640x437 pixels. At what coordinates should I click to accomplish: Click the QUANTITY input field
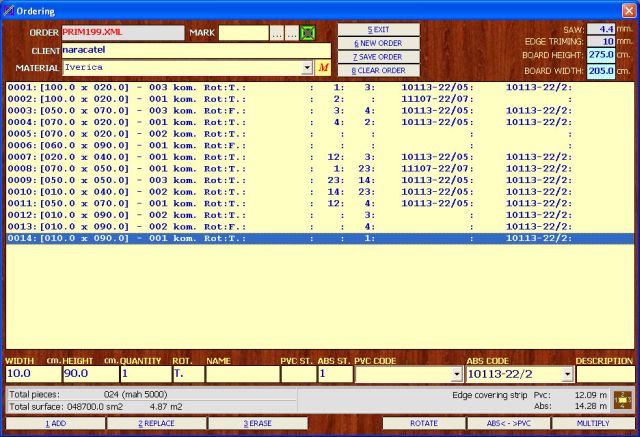146,374
